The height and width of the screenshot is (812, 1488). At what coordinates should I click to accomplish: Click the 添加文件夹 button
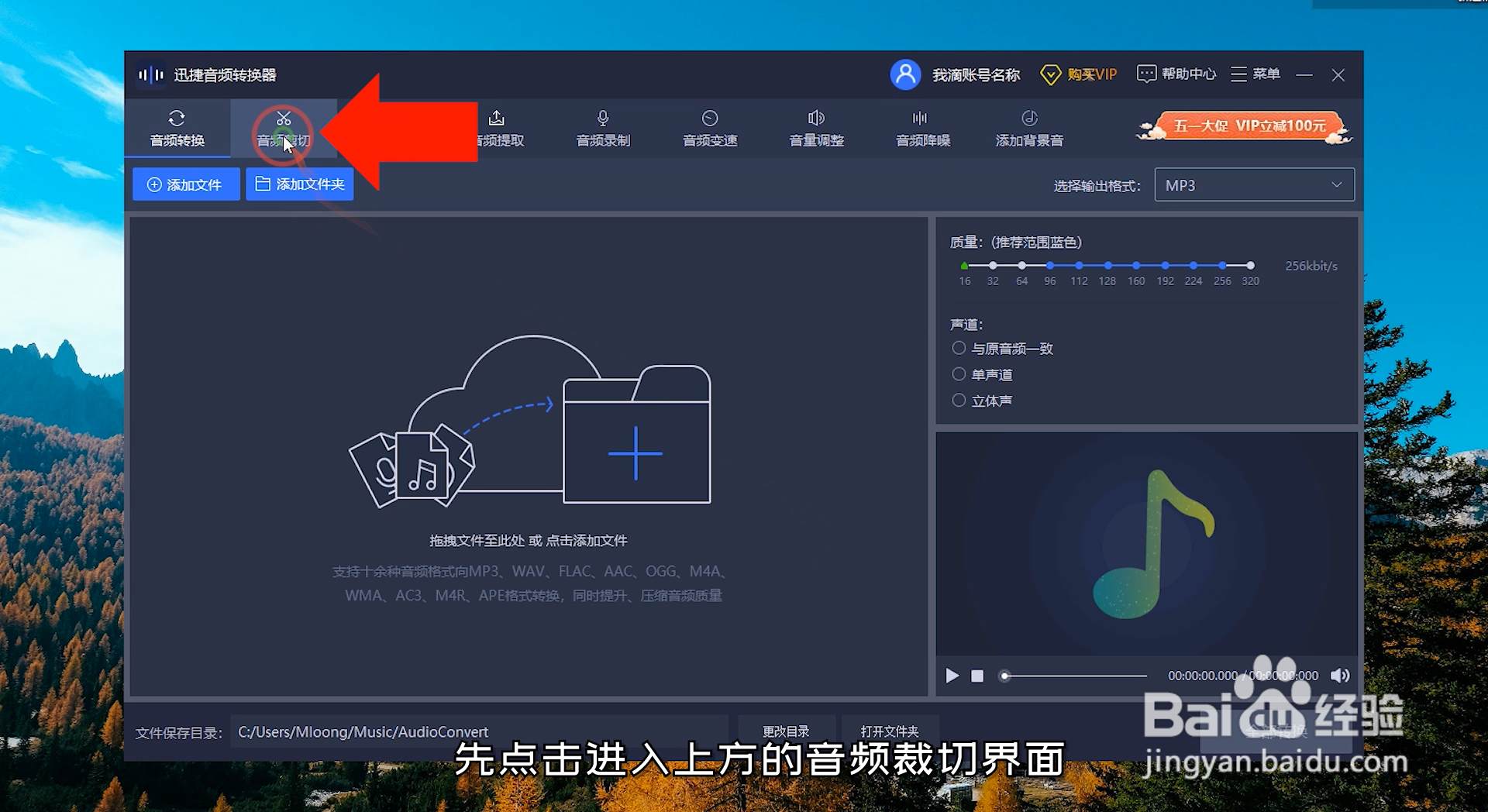tap(300, 184)
